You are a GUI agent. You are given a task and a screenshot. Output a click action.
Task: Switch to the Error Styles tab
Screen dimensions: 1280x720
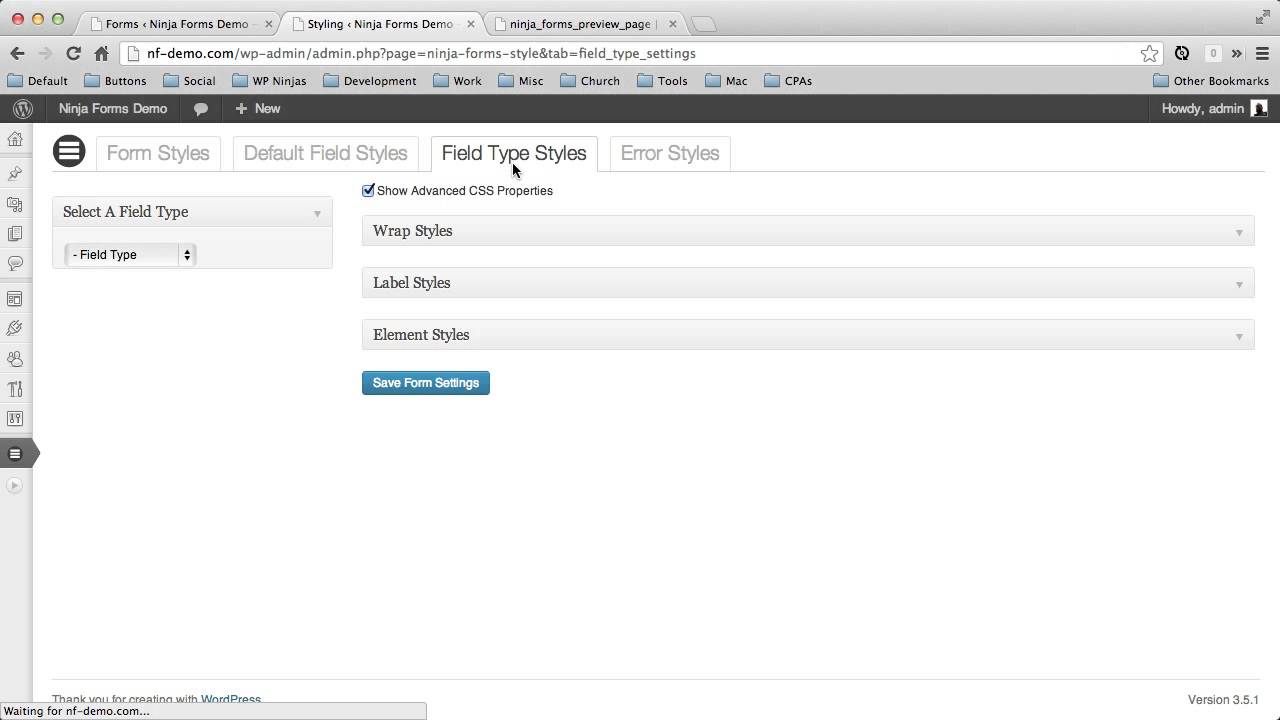(670, 153)
